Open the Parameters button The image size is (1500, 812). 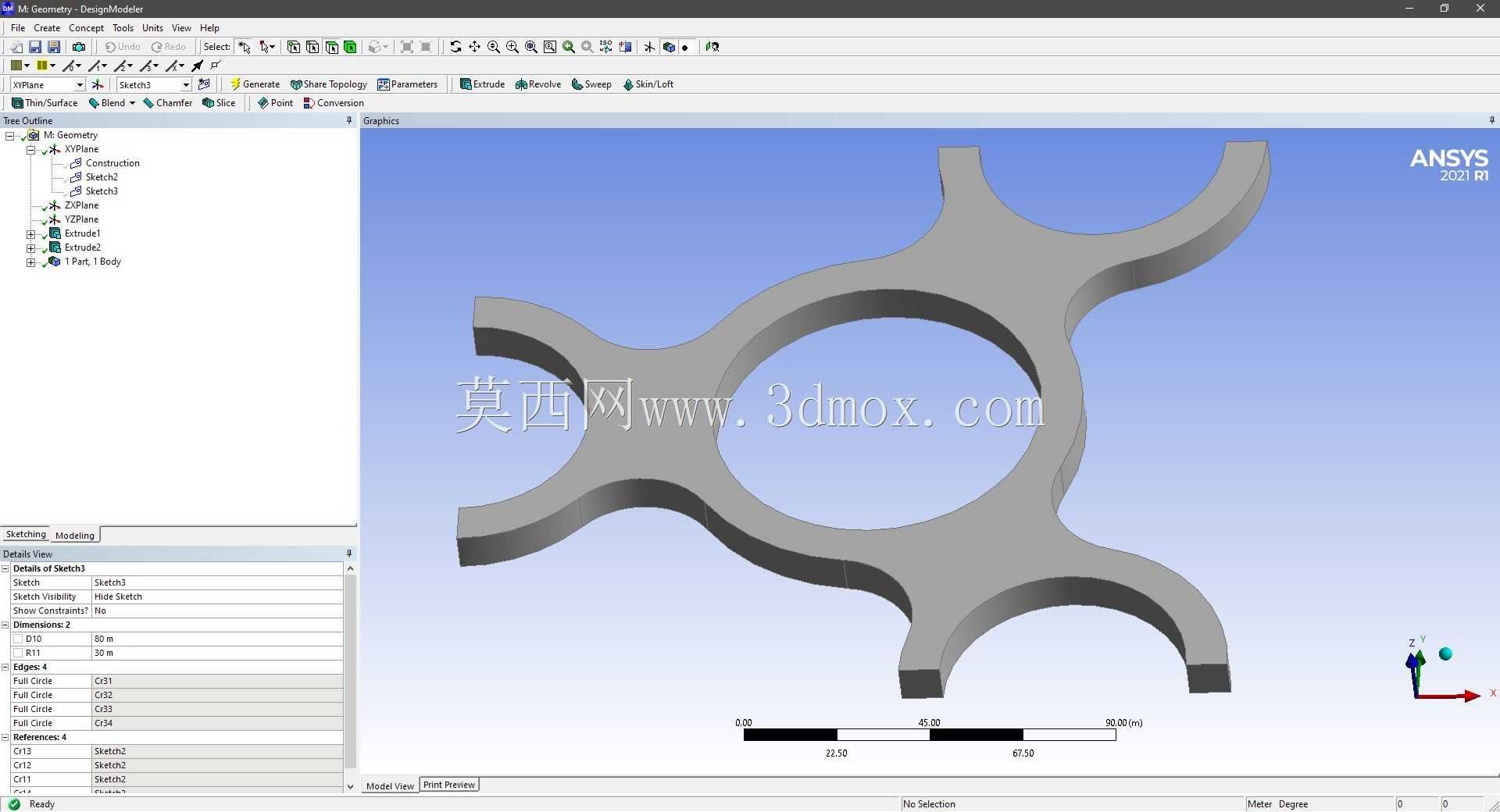[x=407, y=84]
